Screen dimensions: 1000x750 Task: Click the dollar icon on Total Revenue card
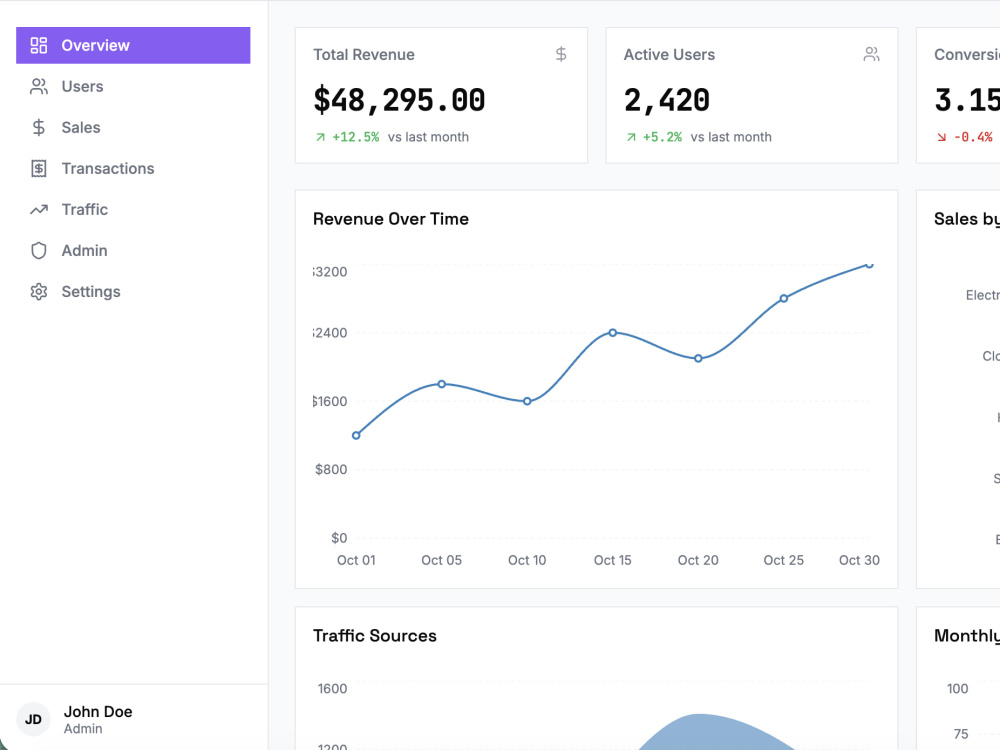click(x=561, y=54)
